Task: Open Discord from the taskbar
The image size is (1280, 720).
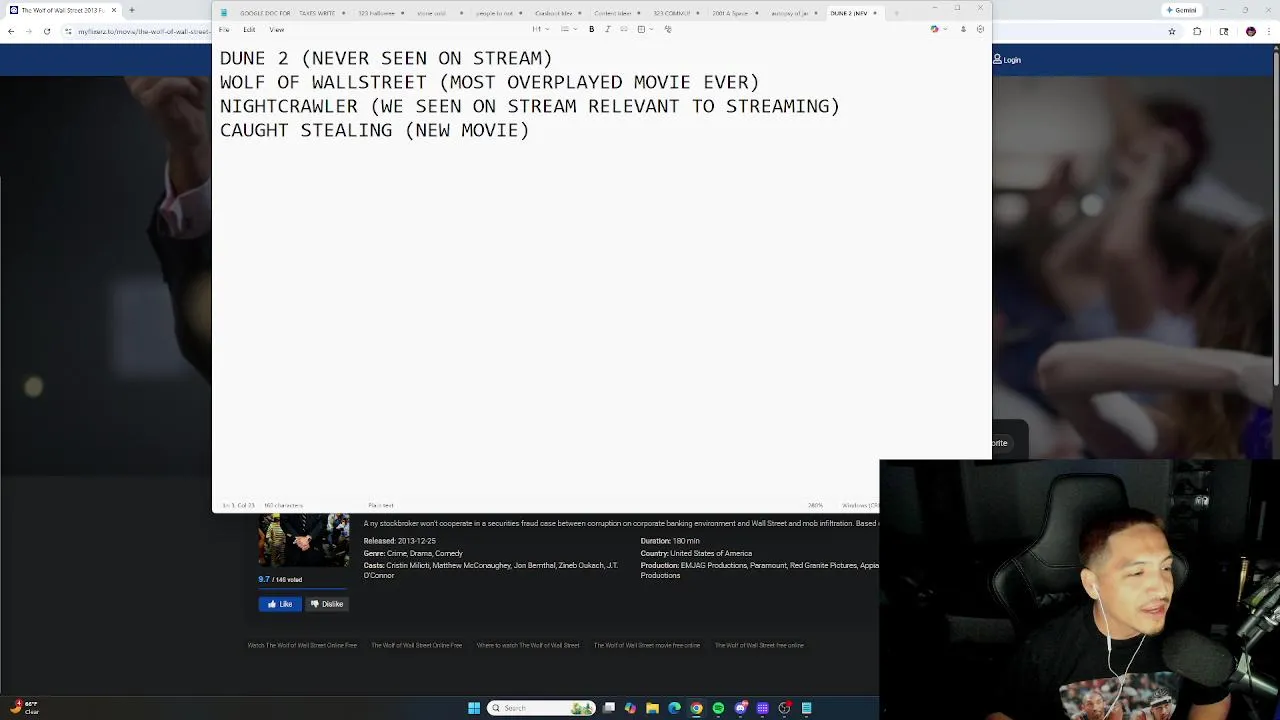Action: coord(740,708)
